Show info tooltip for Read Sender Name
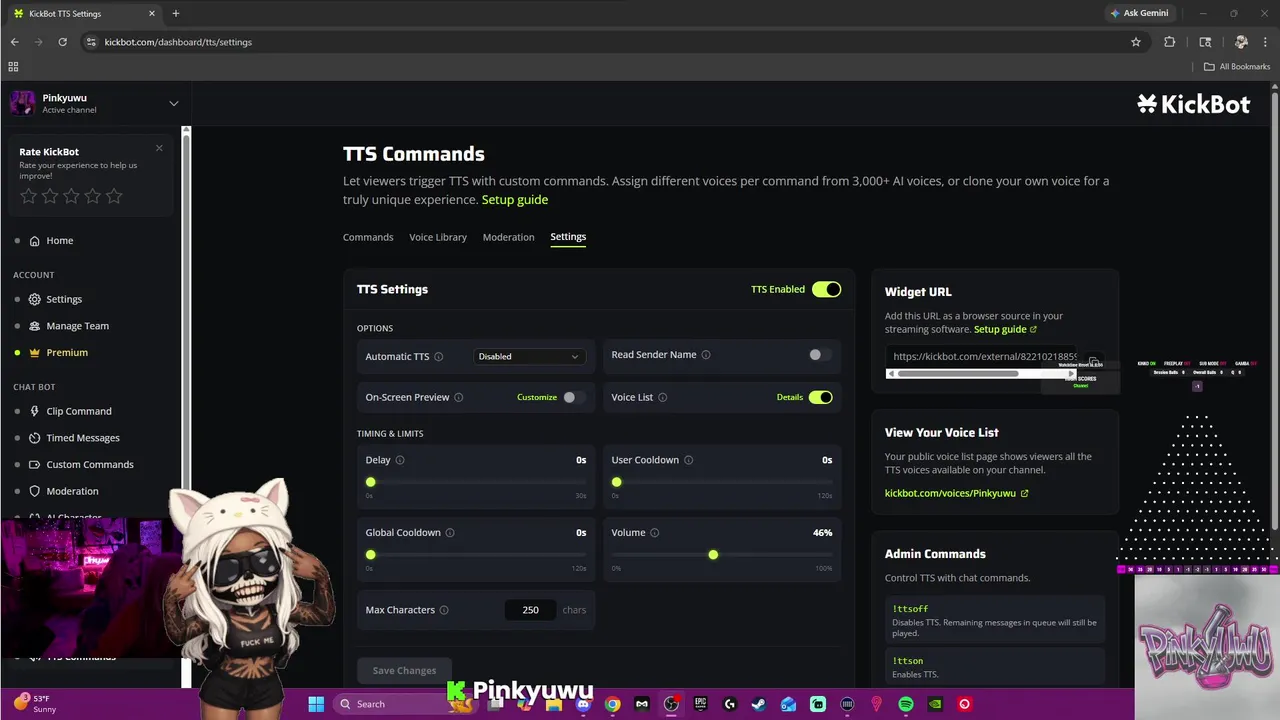The width and height of the screenshot is (1280, 720). (x=706, y=355)
